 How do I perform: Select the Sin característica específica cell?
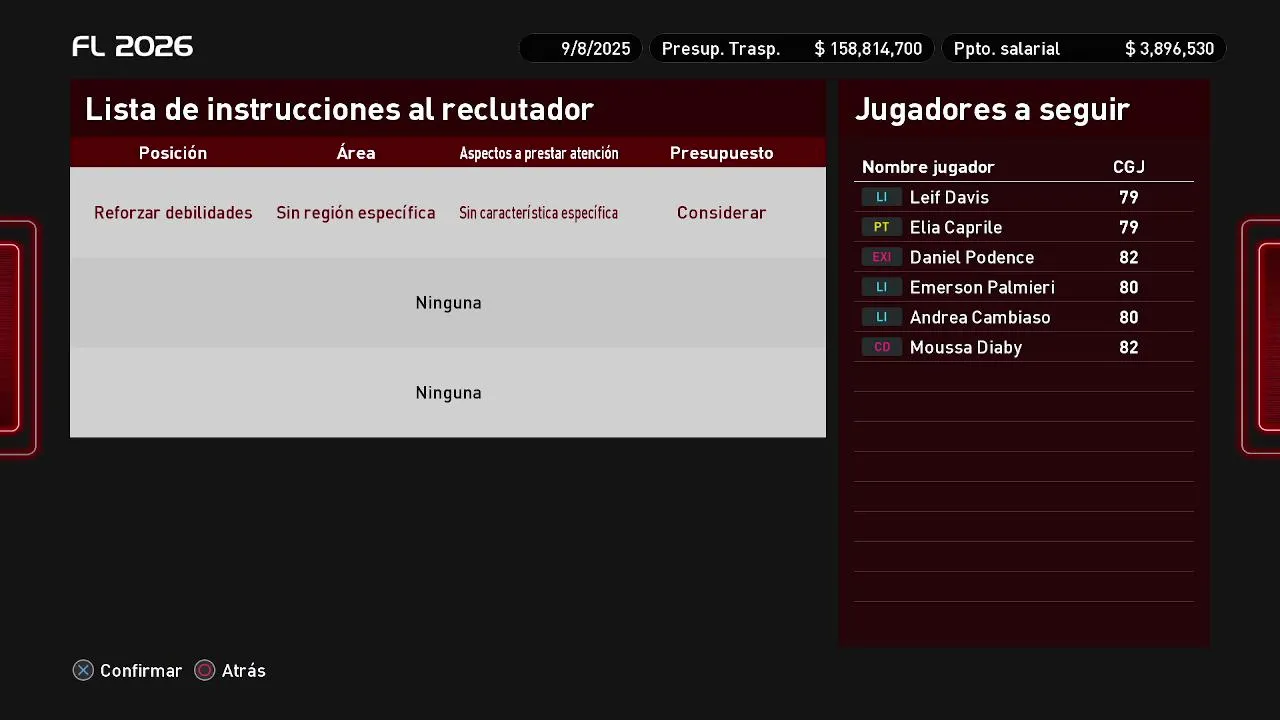[538, 213]
